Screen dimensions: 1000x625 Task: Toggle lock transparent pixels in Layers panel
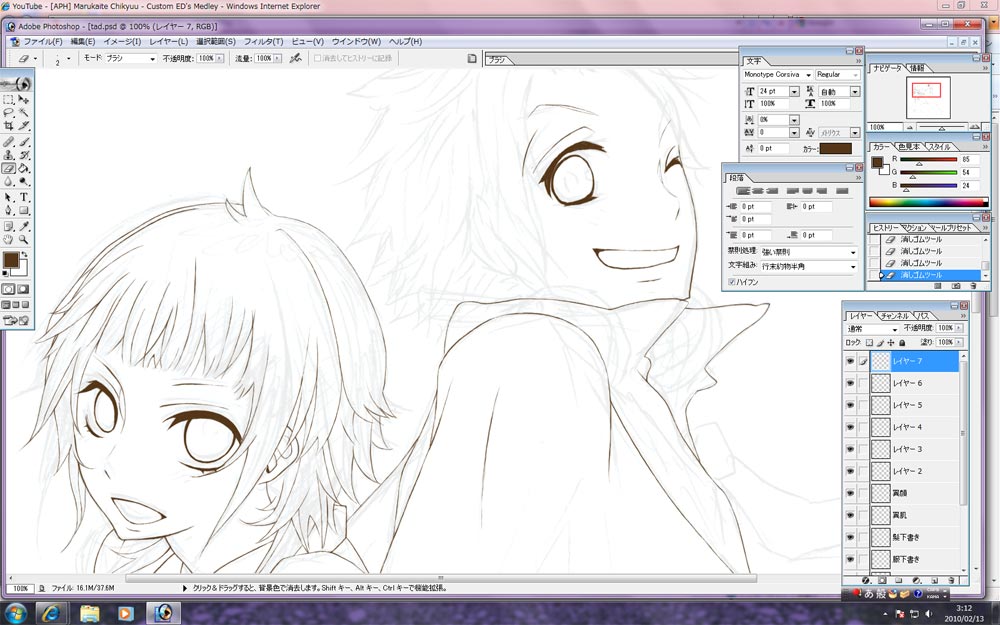(869, 342)
